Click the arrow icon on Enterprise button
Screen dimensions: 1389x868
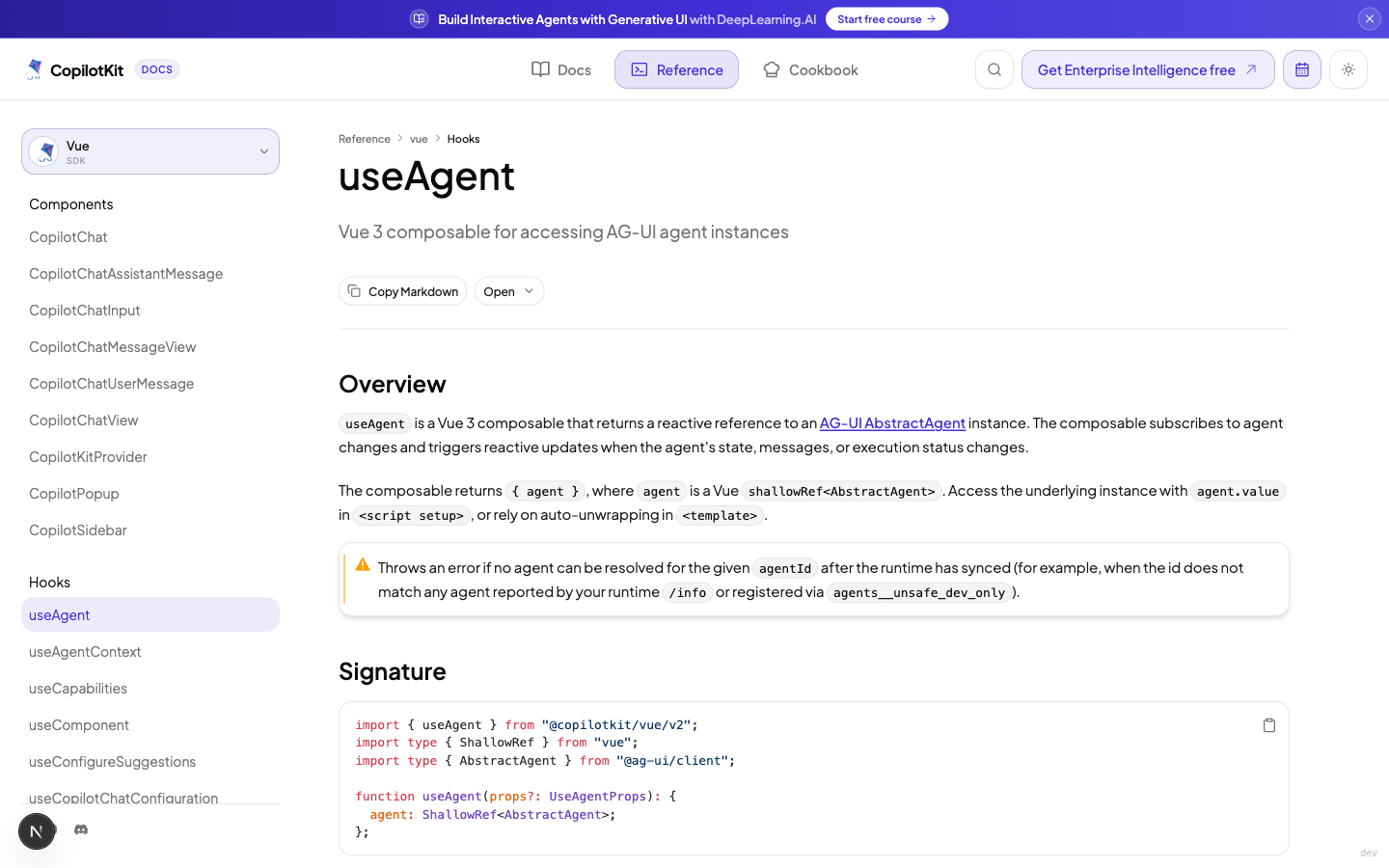[1251, 69]
